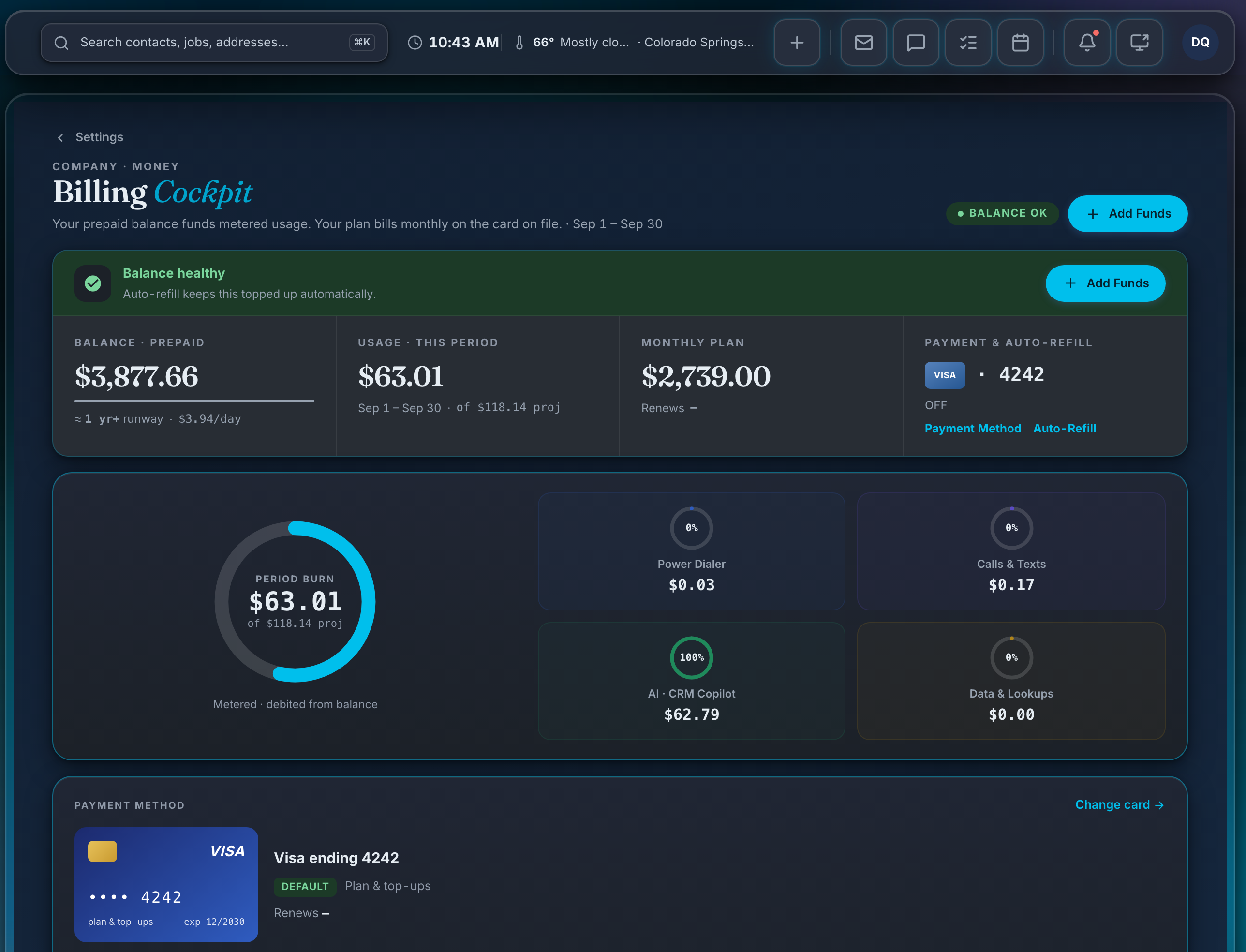The image size is (1246, 952).
Task: Click the DEFAULT badge on Visa card
Action: (x=305, y=887)
